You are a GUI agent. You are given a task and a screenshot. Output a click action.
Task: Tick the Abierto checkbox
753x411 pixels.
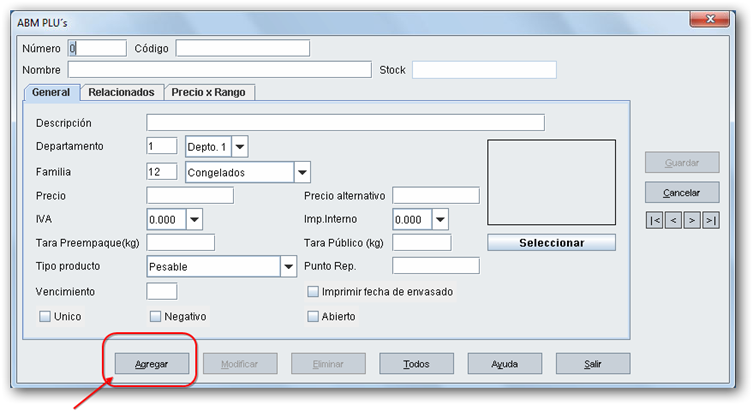(x=313, y=317)
